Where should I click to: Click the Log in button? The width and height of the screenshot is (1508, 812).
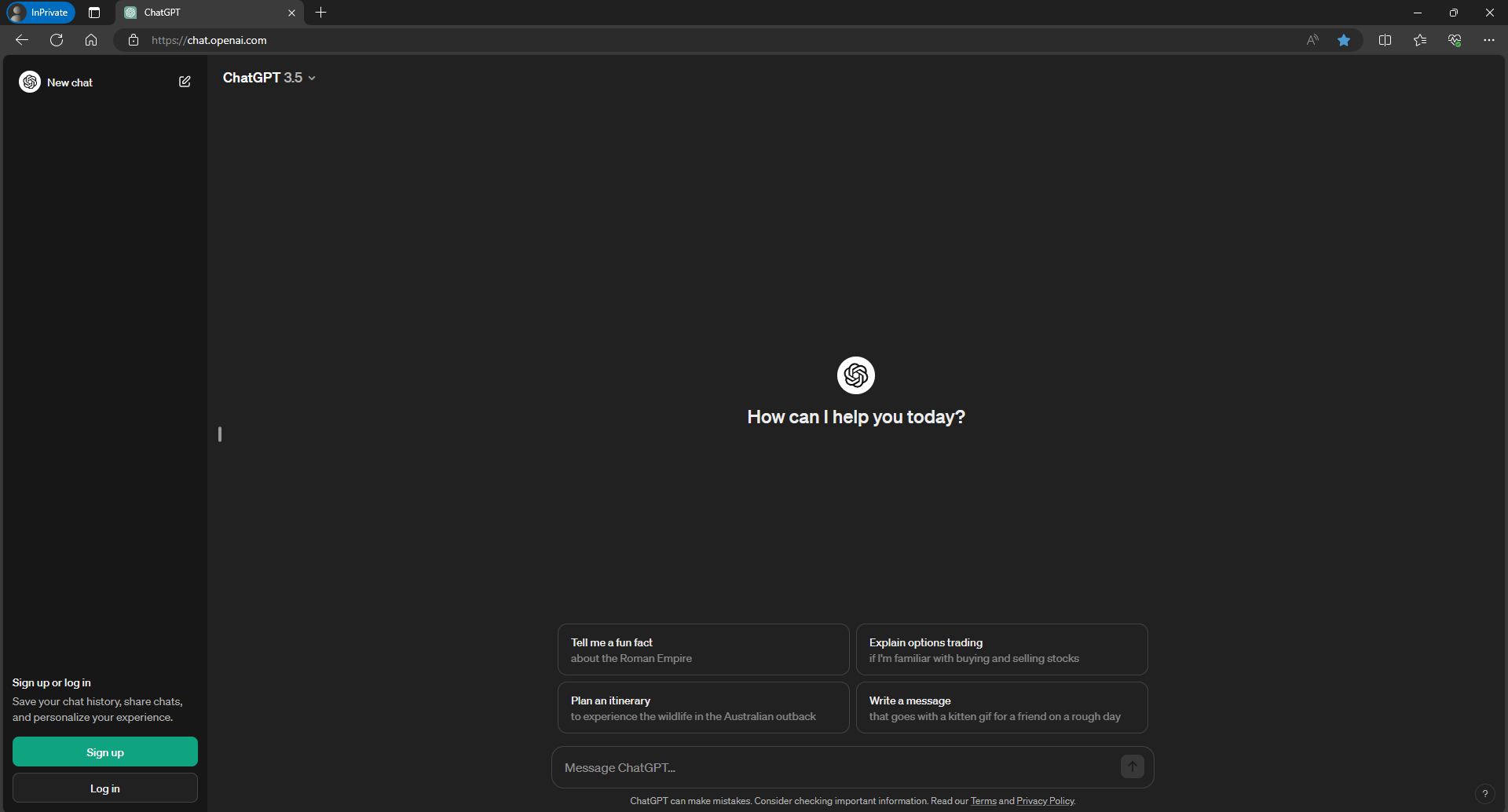(105, 788)
